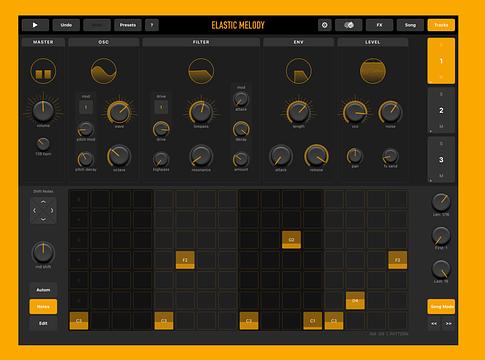Click the D4 note cell in the grid

355,301
